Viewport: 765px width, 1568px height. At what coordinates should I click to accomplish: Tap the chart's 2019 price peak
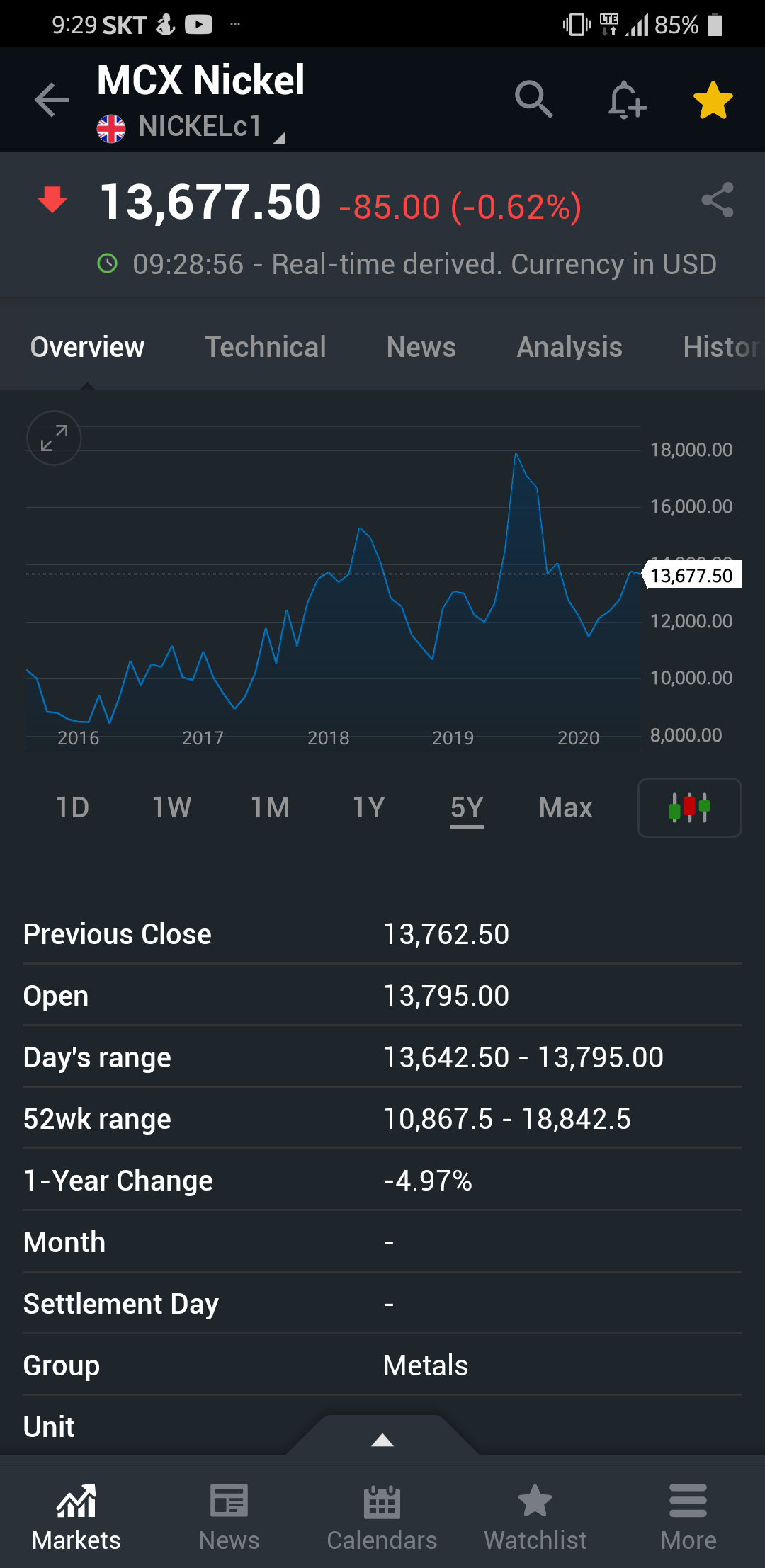(516, 454)
